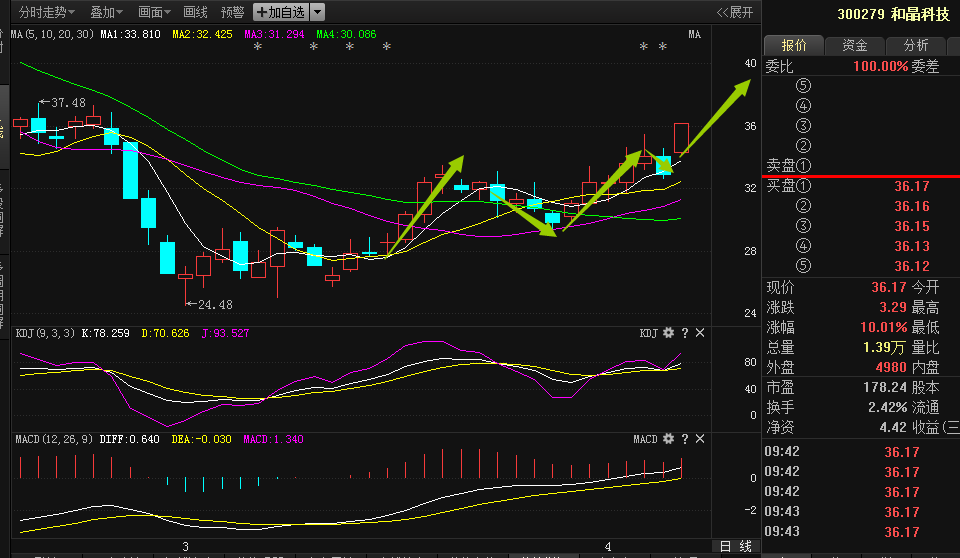Expand the 叠加 overlay menu
Image resolution: width=960 pixels, height=558 pixels.
click(107, 12)
